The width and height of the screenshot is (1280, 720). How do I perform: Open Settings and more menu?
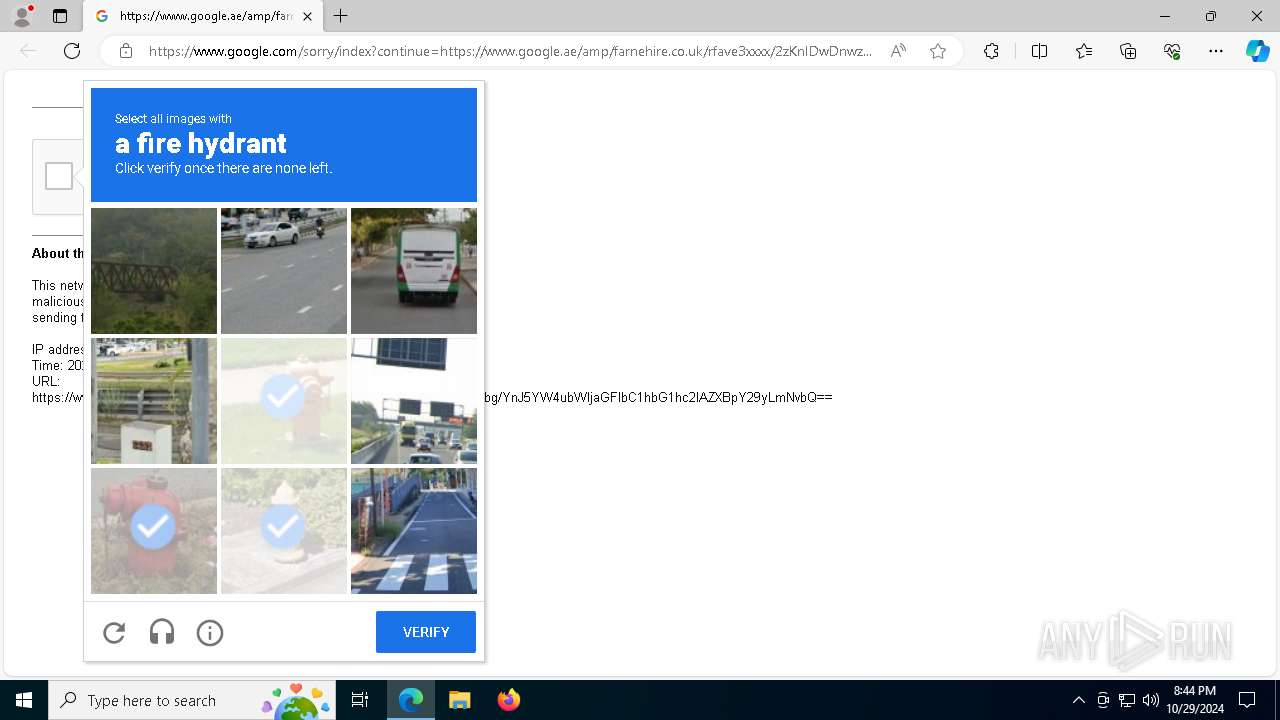[1216, 51]
